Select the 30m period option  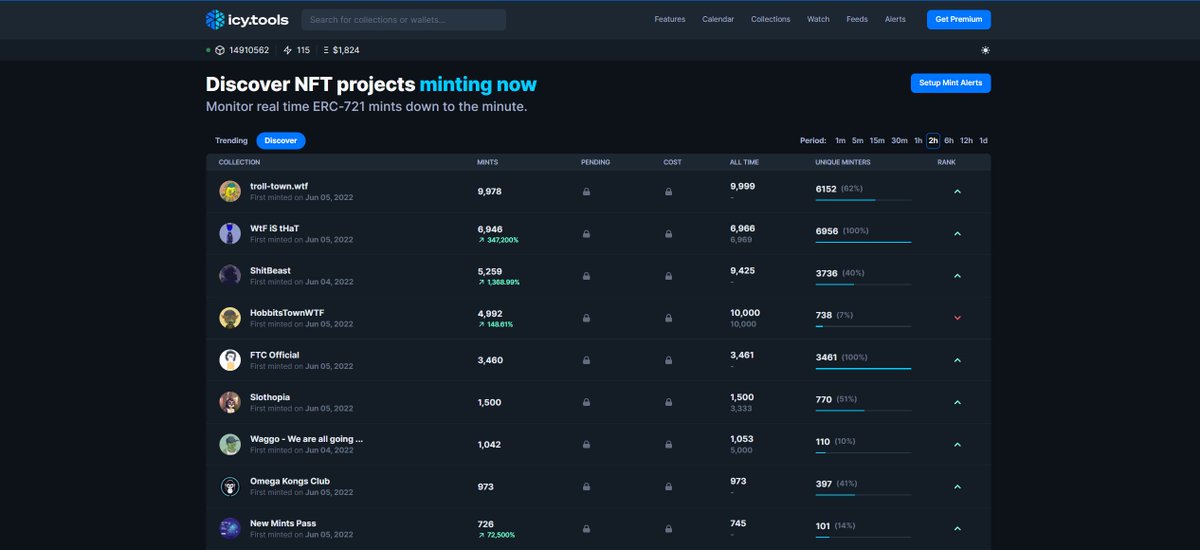click(x=899, y=141)
